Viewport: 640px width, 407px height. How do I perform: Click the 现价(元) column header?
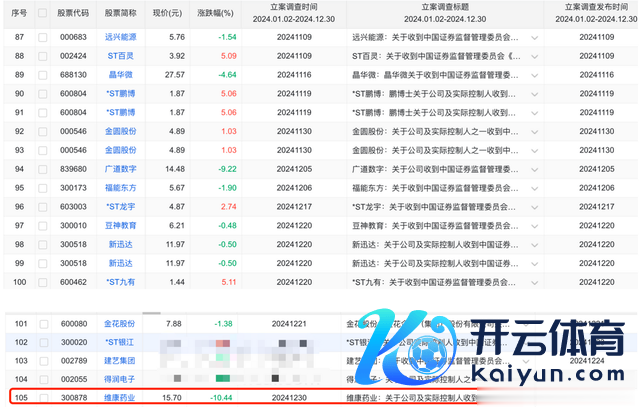click(168, 13)
